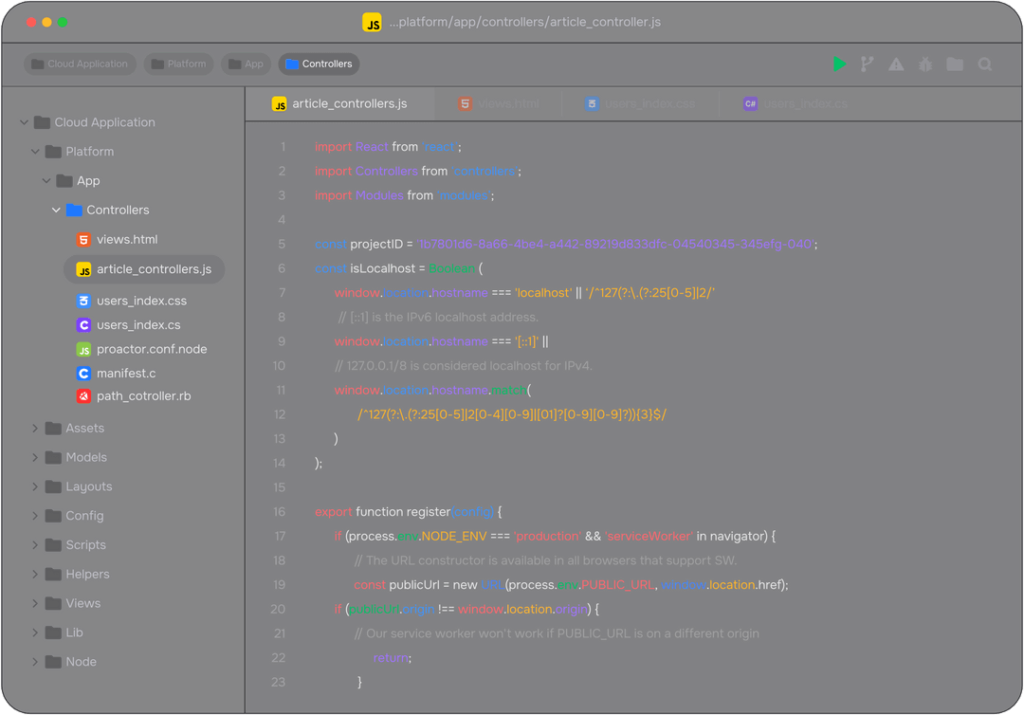Click the blue Controllers folder icon in tree
1024x715 pixels.
point(74,210)
